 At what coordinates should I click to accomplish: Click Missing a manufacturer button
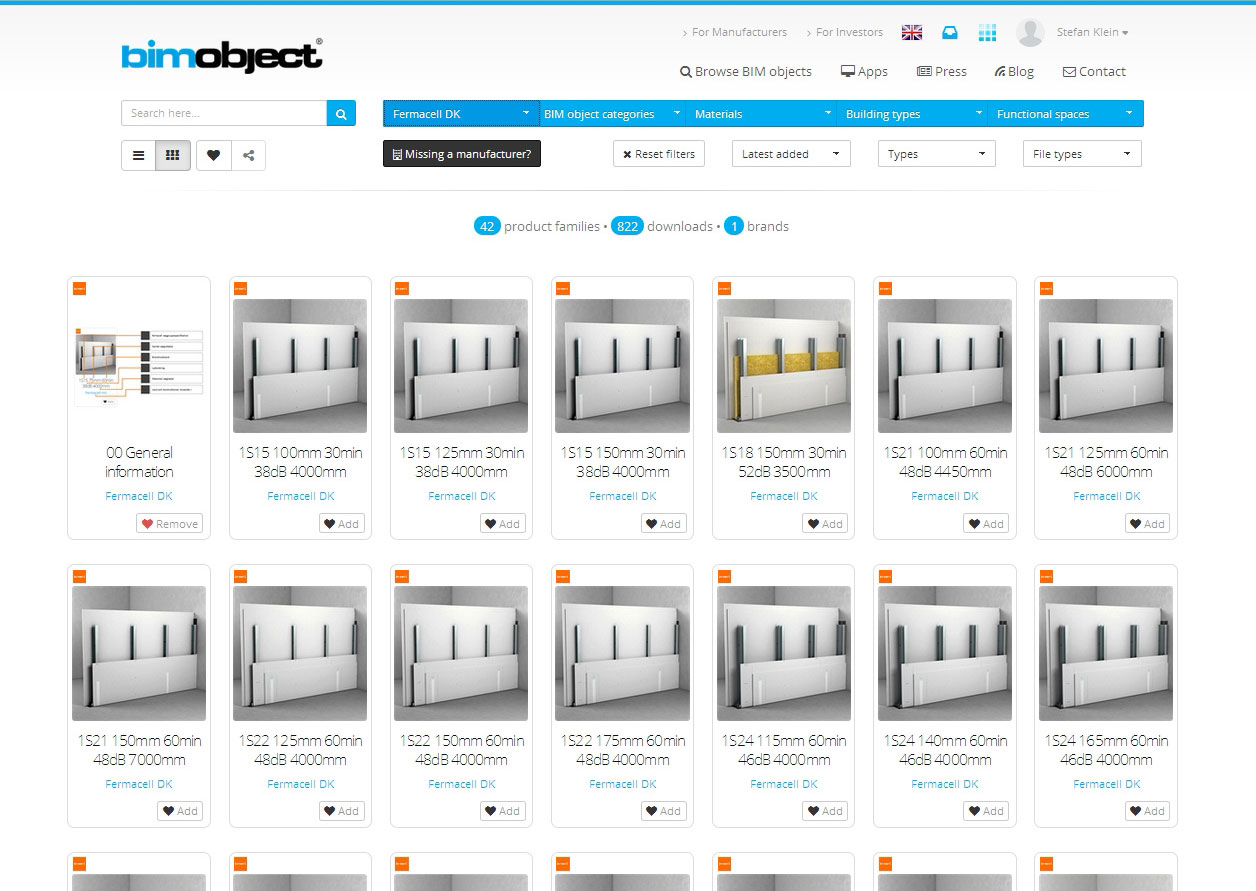(462, 154)
